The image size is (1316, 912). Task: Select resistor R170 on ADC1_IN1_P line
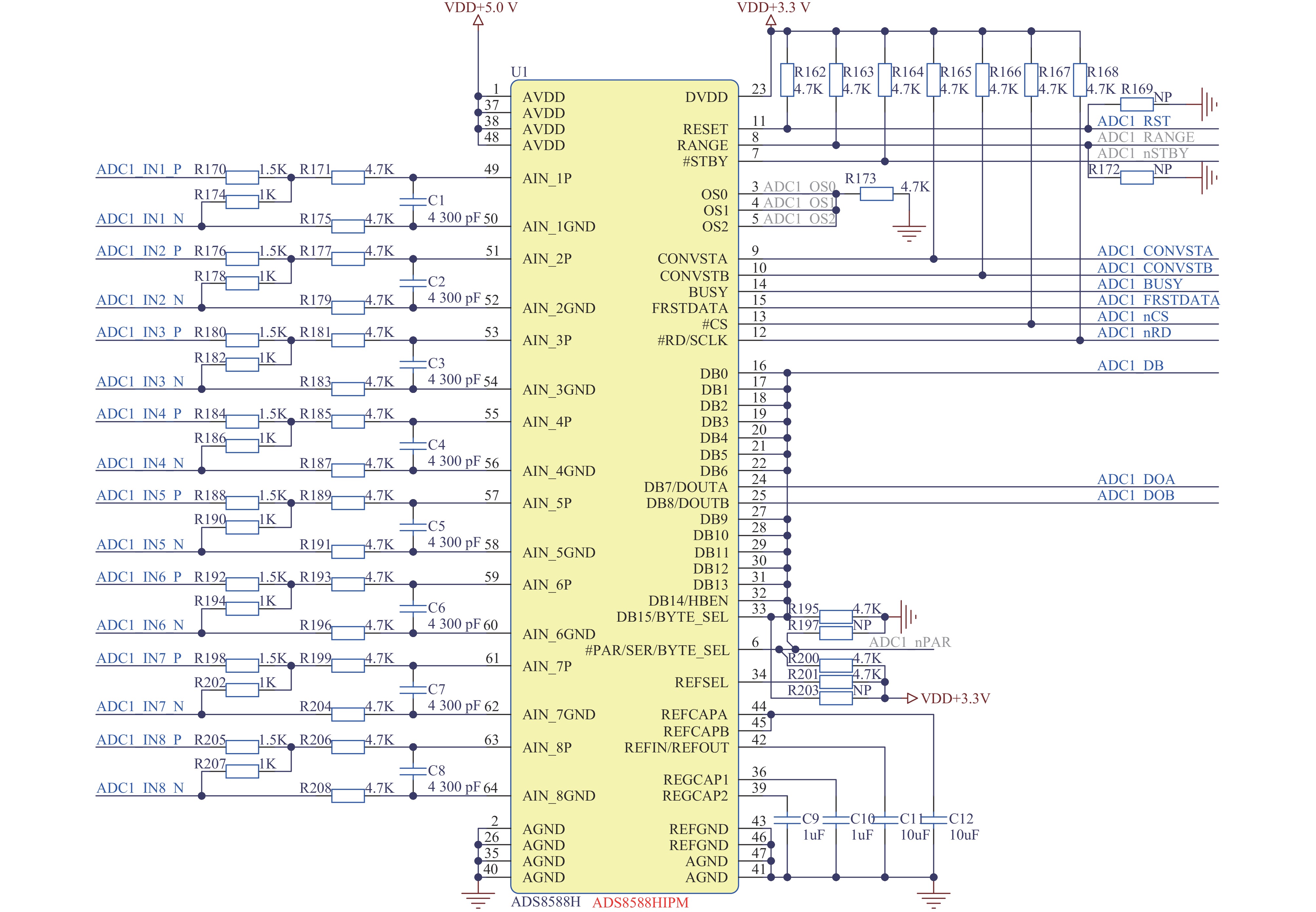[x=242, y=178]
